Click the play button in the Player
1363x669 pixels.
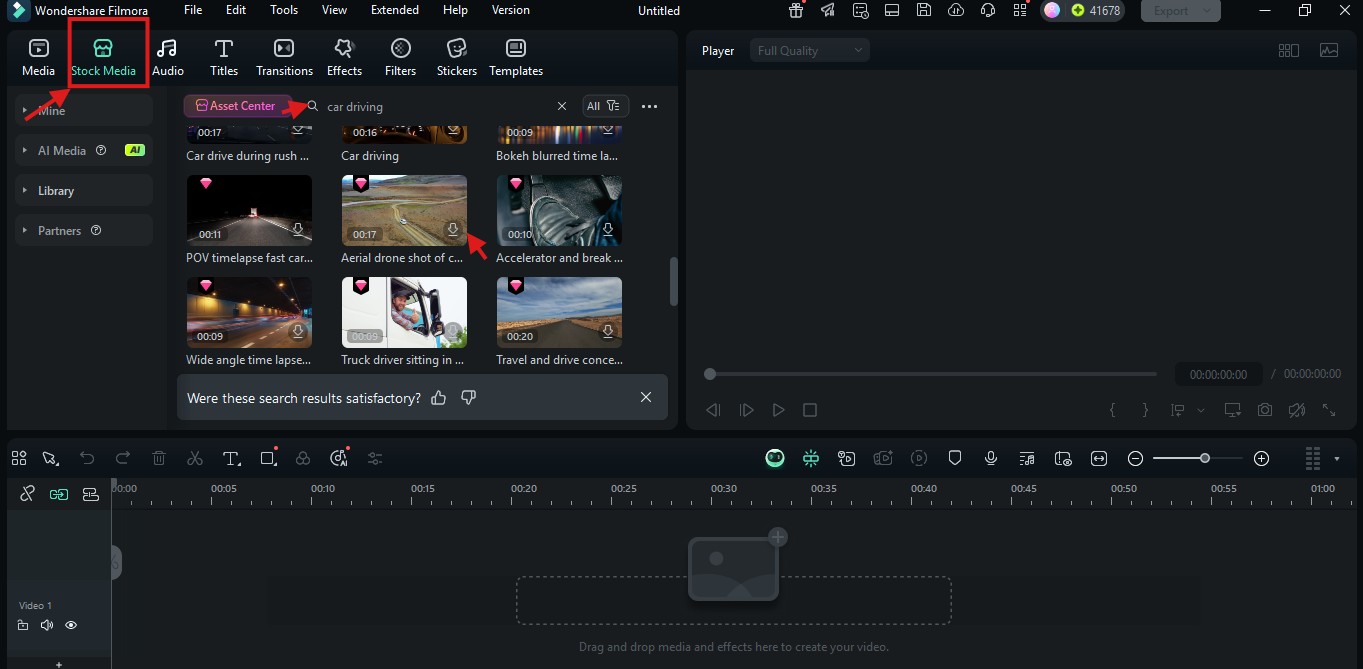778,410
